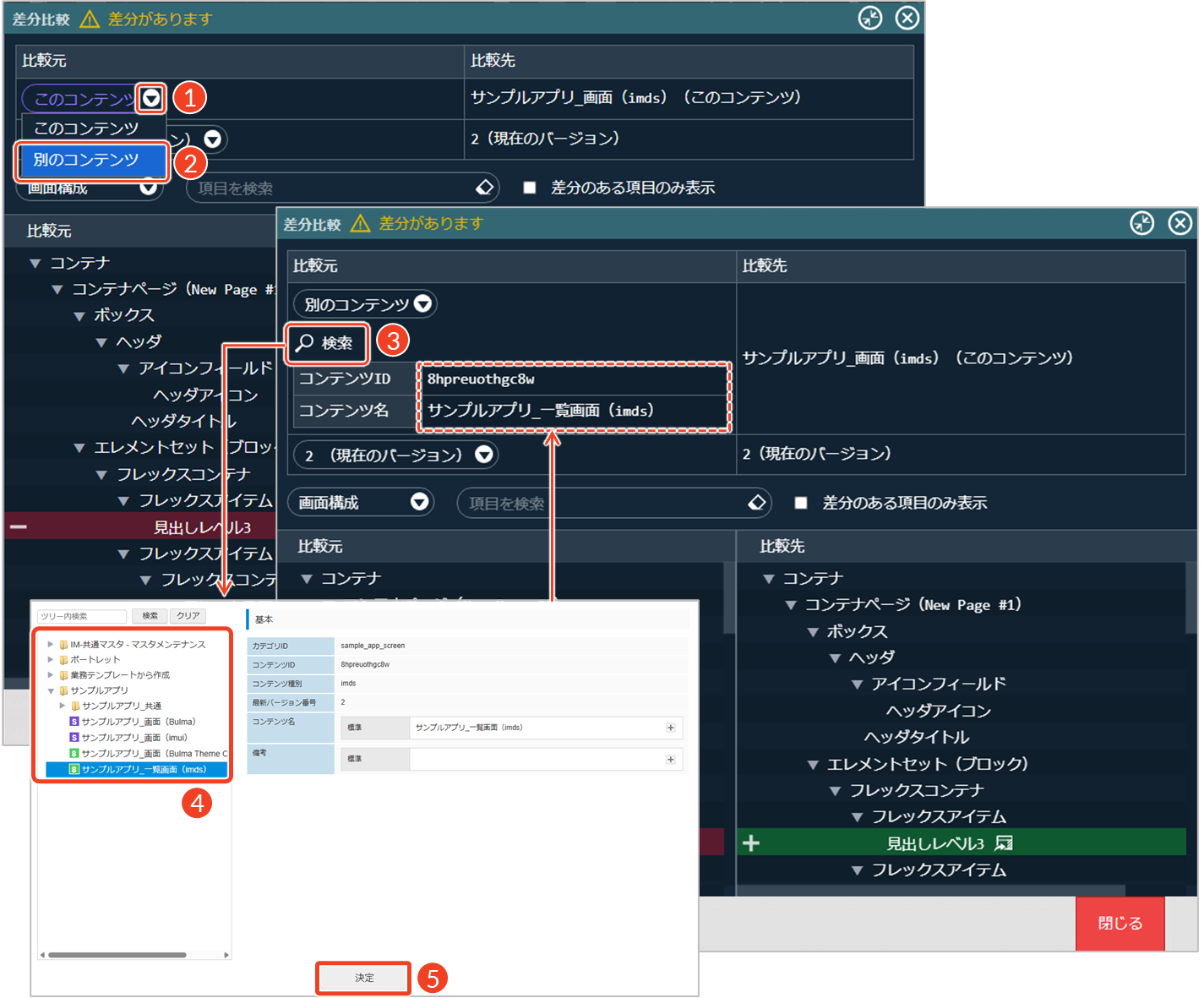Click the magnifier 検索 button under 別のコンテンツ
The image size is (1204, 998).
[x=326, y=343]
